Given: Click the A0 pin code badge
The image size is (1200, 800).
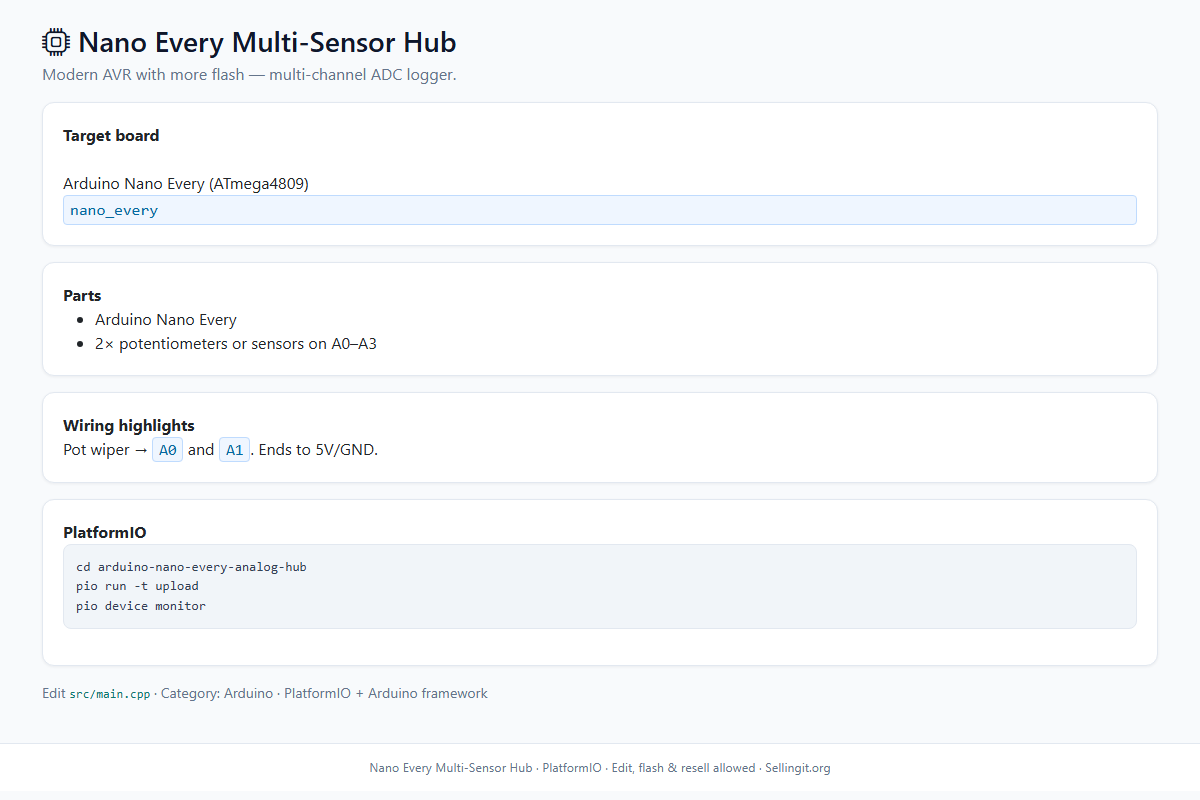Looking at the screenshot, I should tap(168, 450).
